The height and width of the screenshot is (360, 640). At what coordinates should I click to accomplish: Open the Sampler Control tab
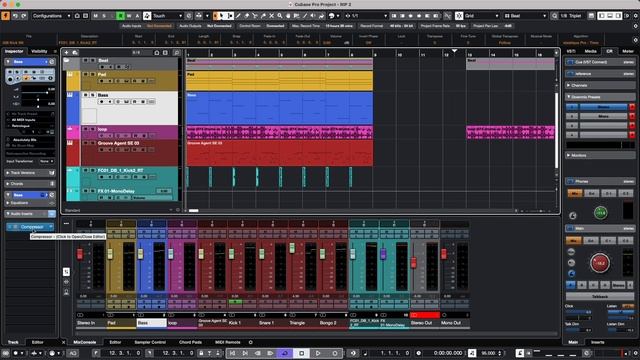click(150, 342)
